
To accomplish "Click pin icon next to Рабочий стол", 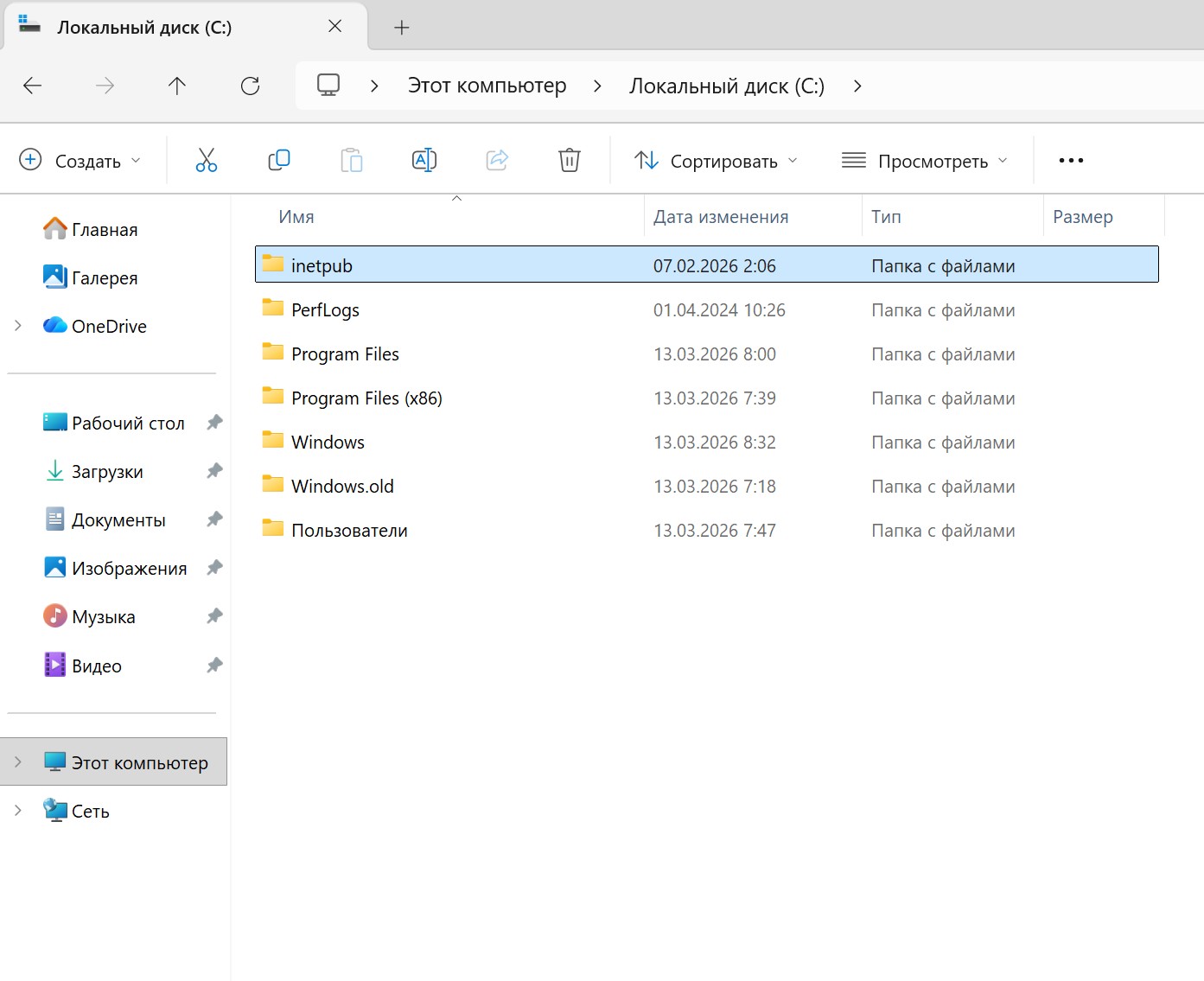I will tap(214, 423).
